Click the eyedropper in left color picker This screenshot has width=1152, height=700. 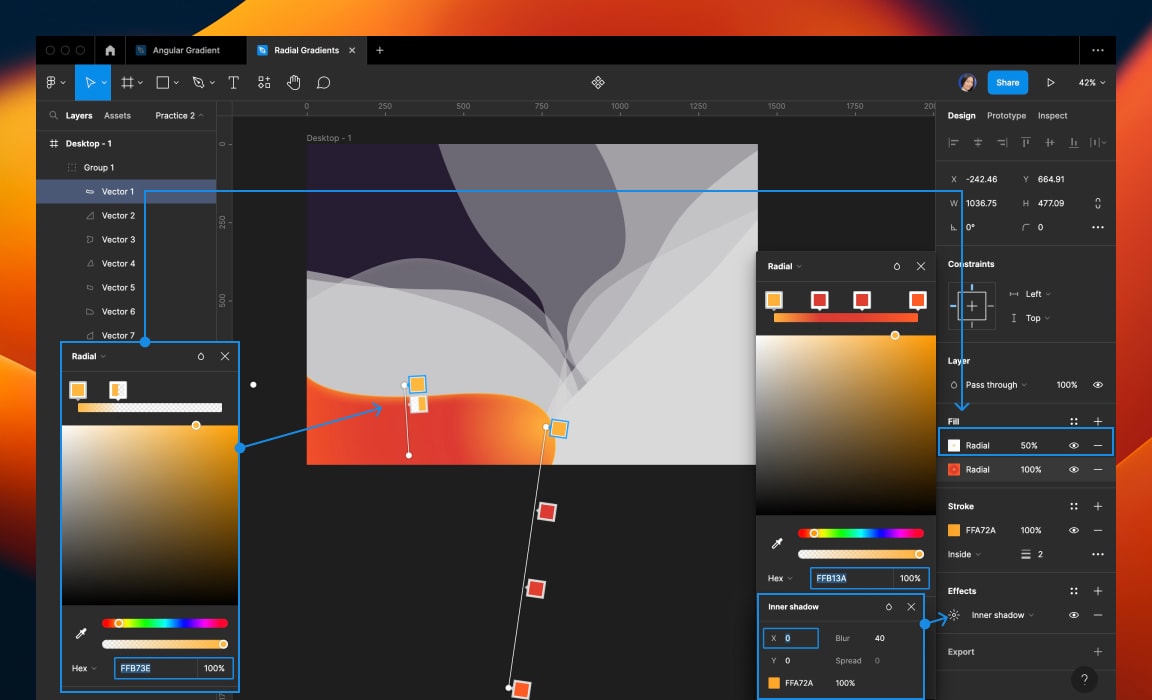81,633
